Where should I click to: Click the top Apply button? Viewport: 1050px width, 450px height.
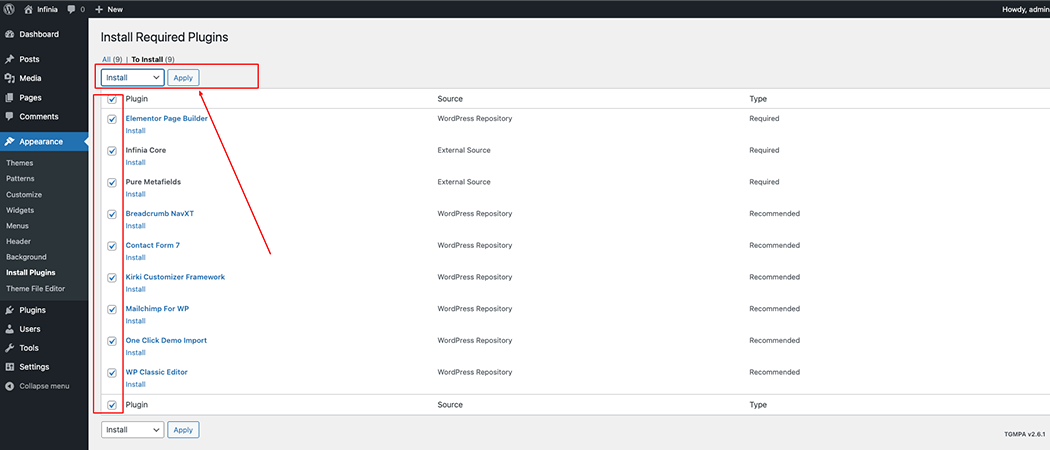click(x=183, y=78)
